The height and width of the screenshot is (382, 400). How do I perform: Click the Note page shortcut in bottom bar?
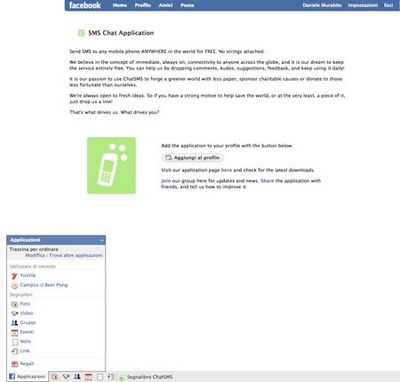[x=100, y=377]
